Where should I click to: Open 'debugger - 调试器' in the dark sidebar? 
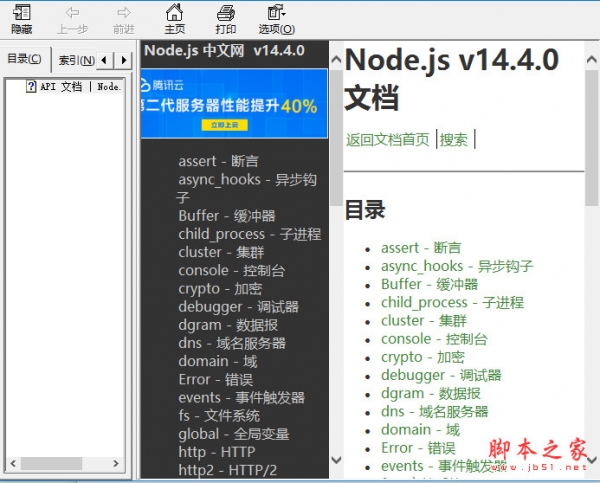[238, 307]
